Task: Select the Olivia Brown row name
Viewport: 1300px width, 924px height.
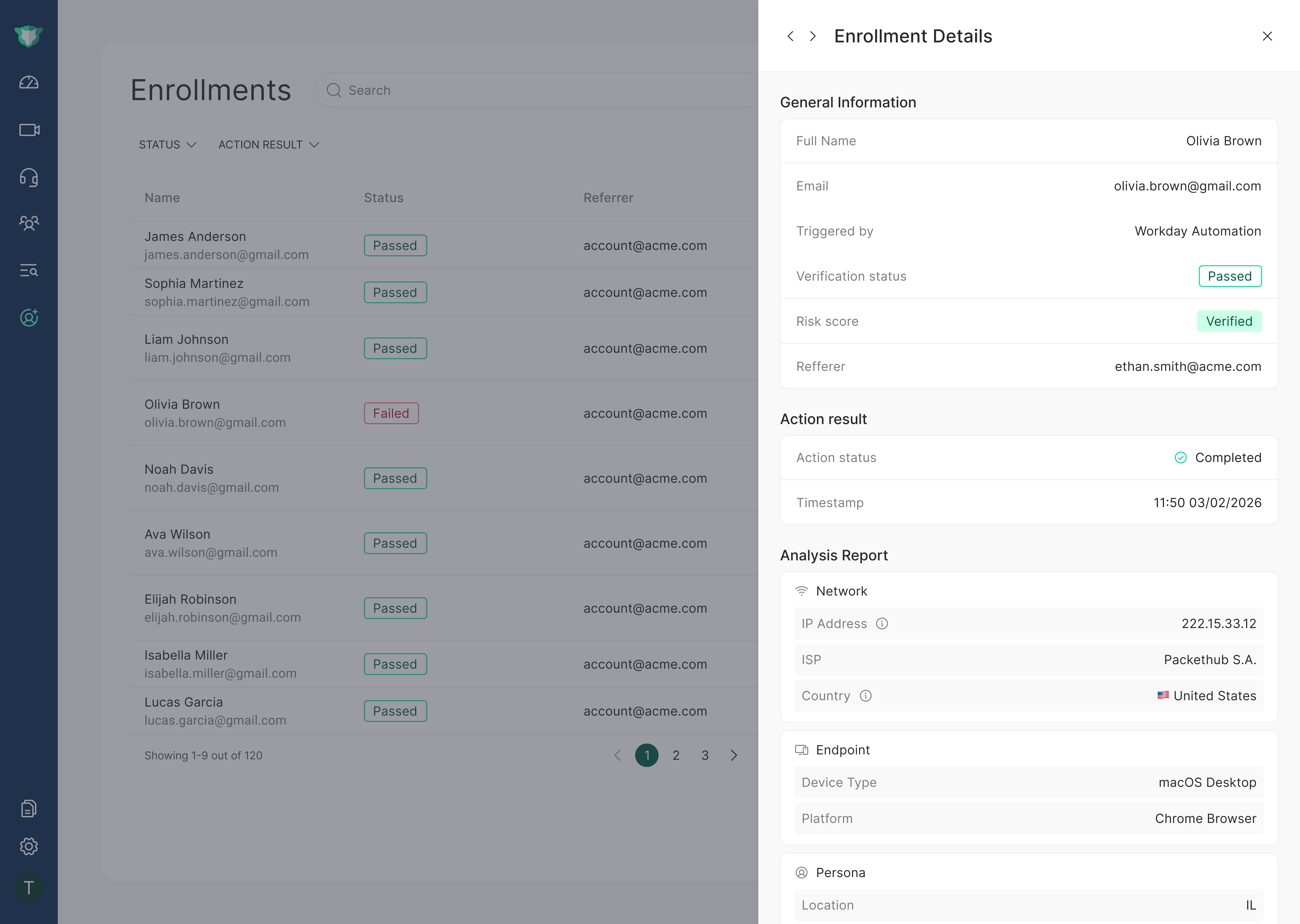Action: point(182,404)
